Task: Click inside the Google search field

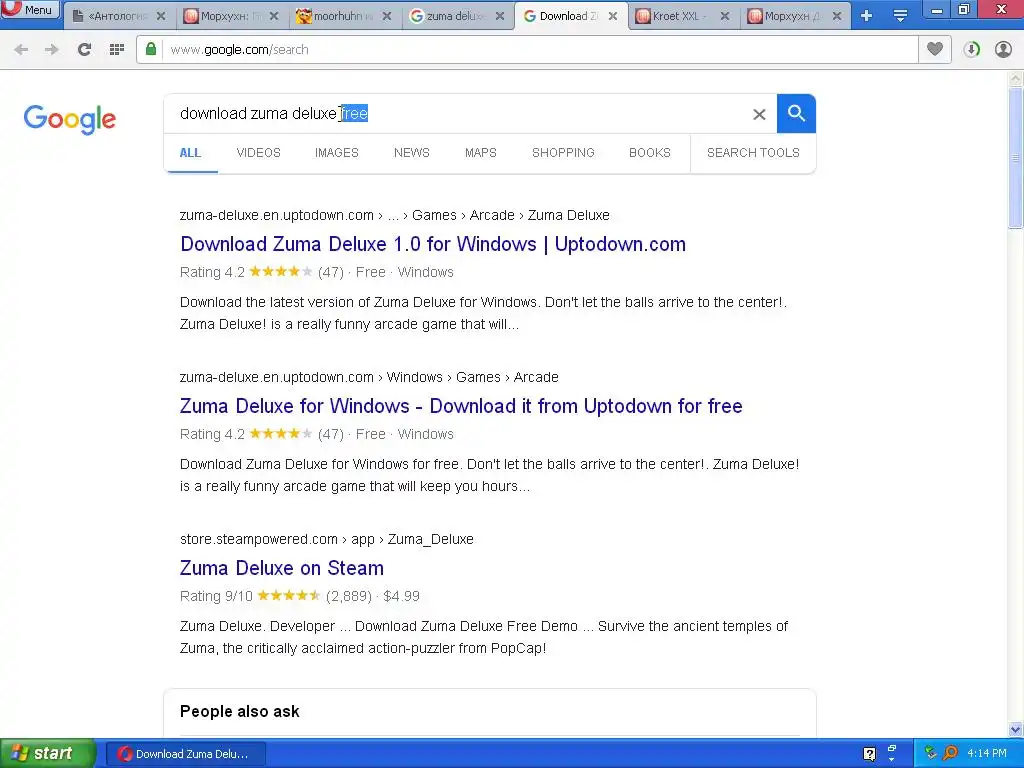Action: [x=457, y=114]
